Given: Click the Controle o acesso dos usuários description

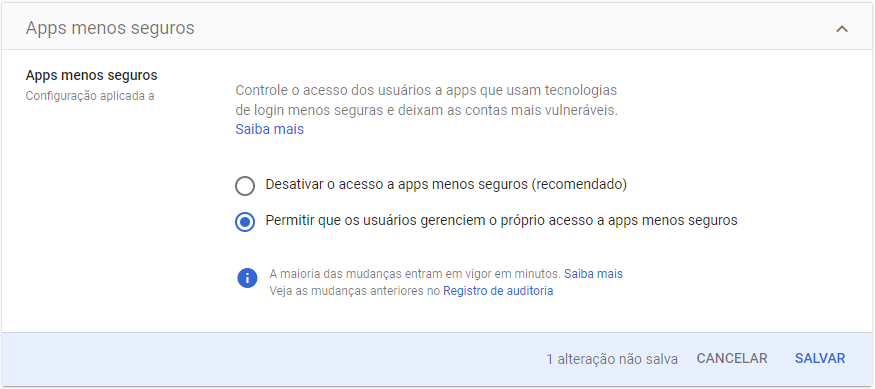Looking at the screenshot, I should 426,100.
